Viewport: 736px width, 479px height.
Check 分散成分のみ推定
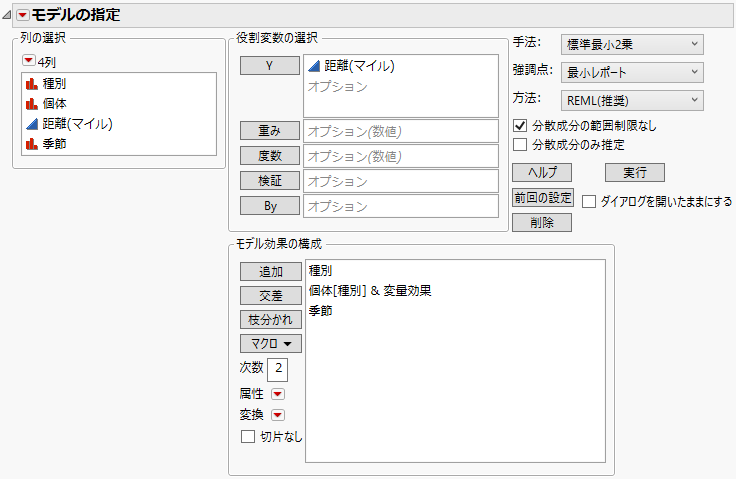click(x=520, y=145)
